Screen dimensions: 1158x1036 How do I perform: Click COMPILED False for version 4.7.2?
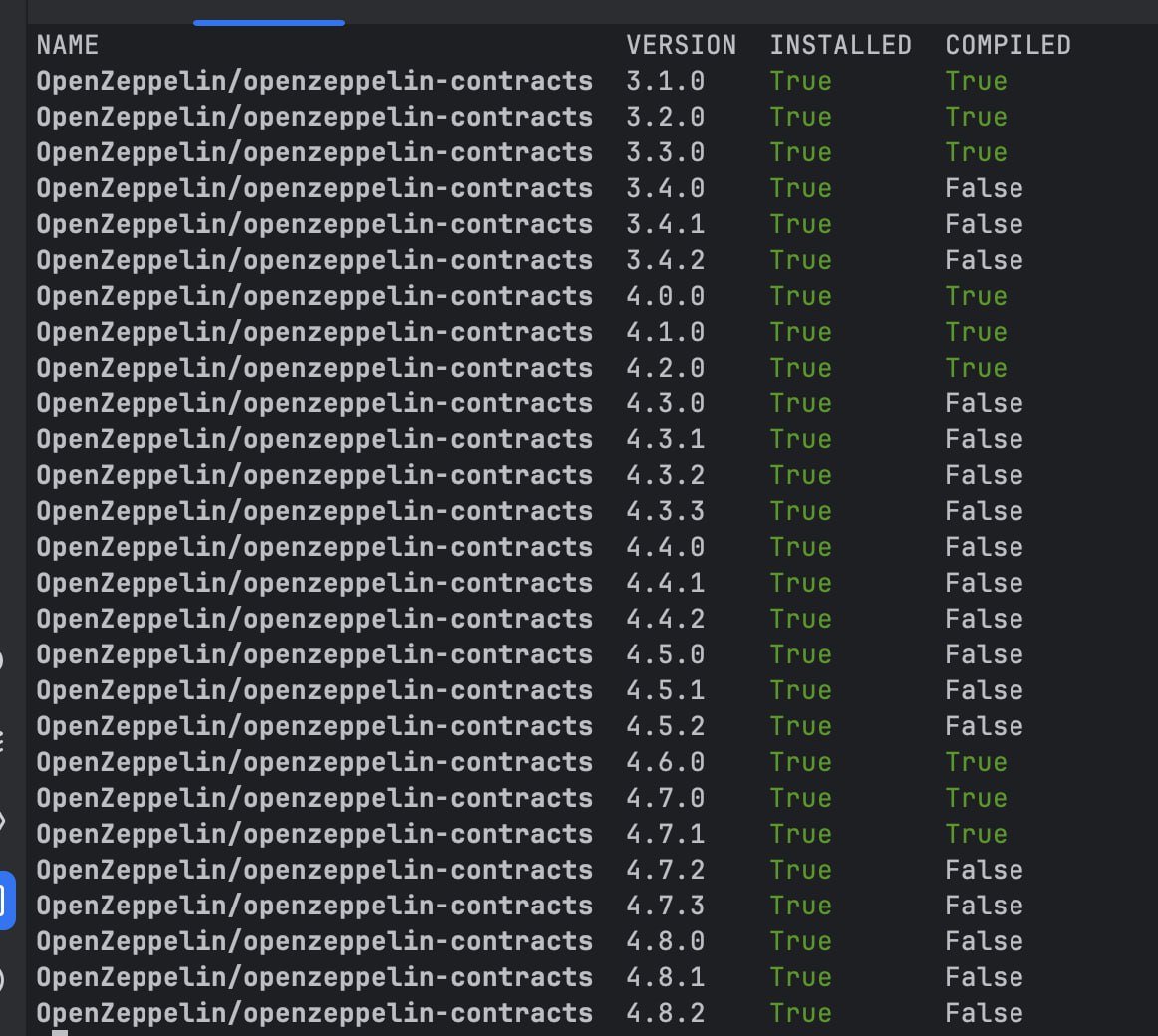(x=984, y=870)
